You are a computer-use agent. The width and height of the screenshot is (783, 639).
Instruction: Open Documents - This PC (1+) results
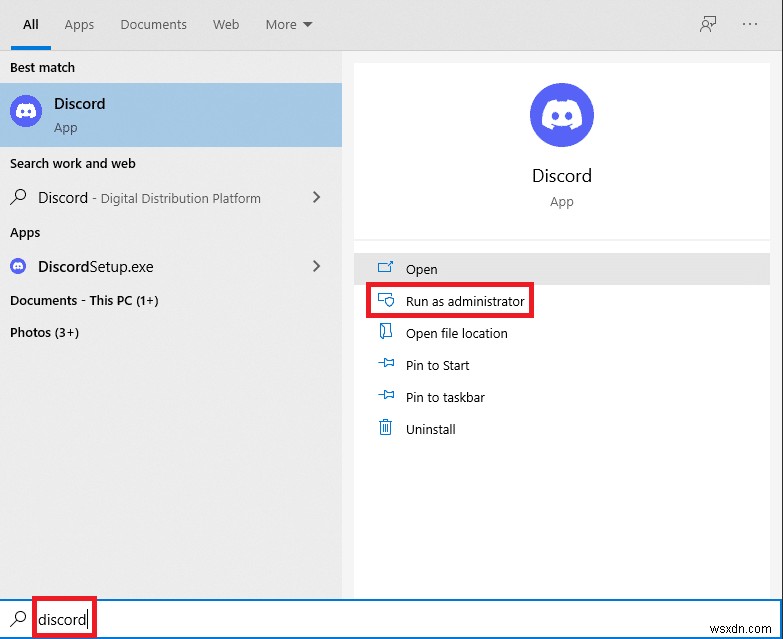tap(84, 301)
